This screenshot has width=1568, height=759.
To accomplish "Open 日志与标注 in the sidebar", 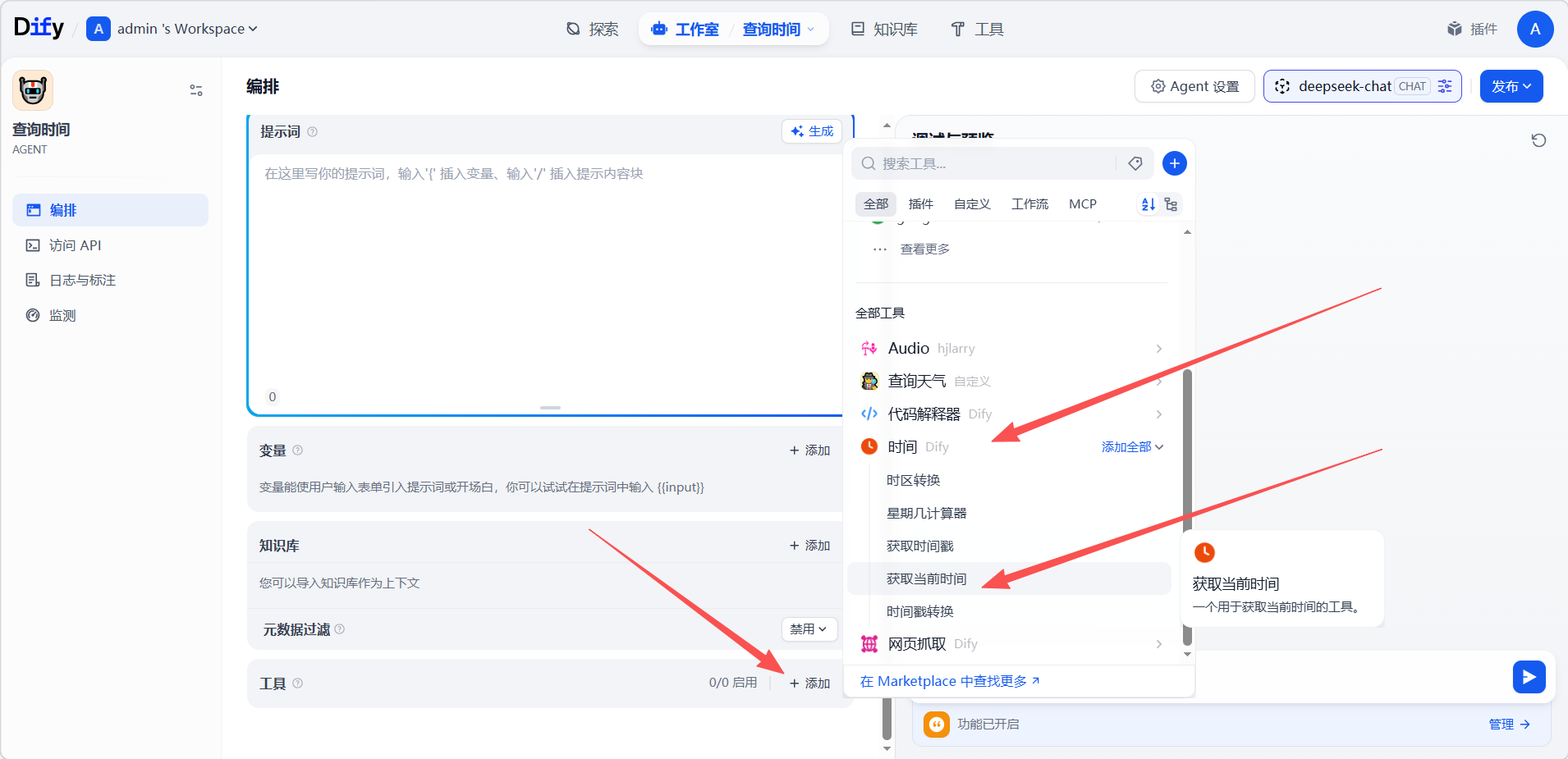I will [x=110, y=281].
